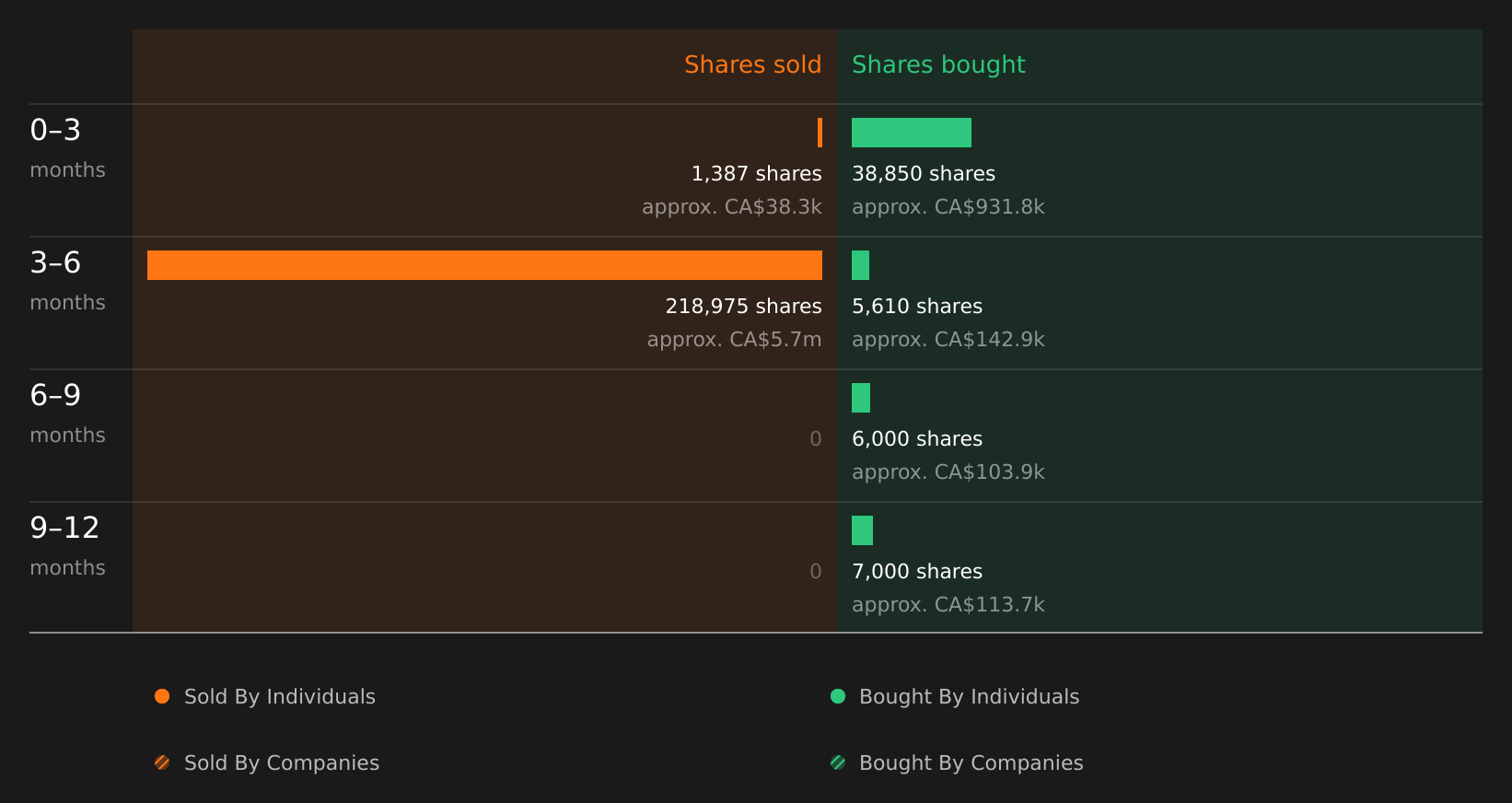Screen dimensions: 1512x803
Task: Click approx. CA$113.7k text
Action: pos(948,605)
